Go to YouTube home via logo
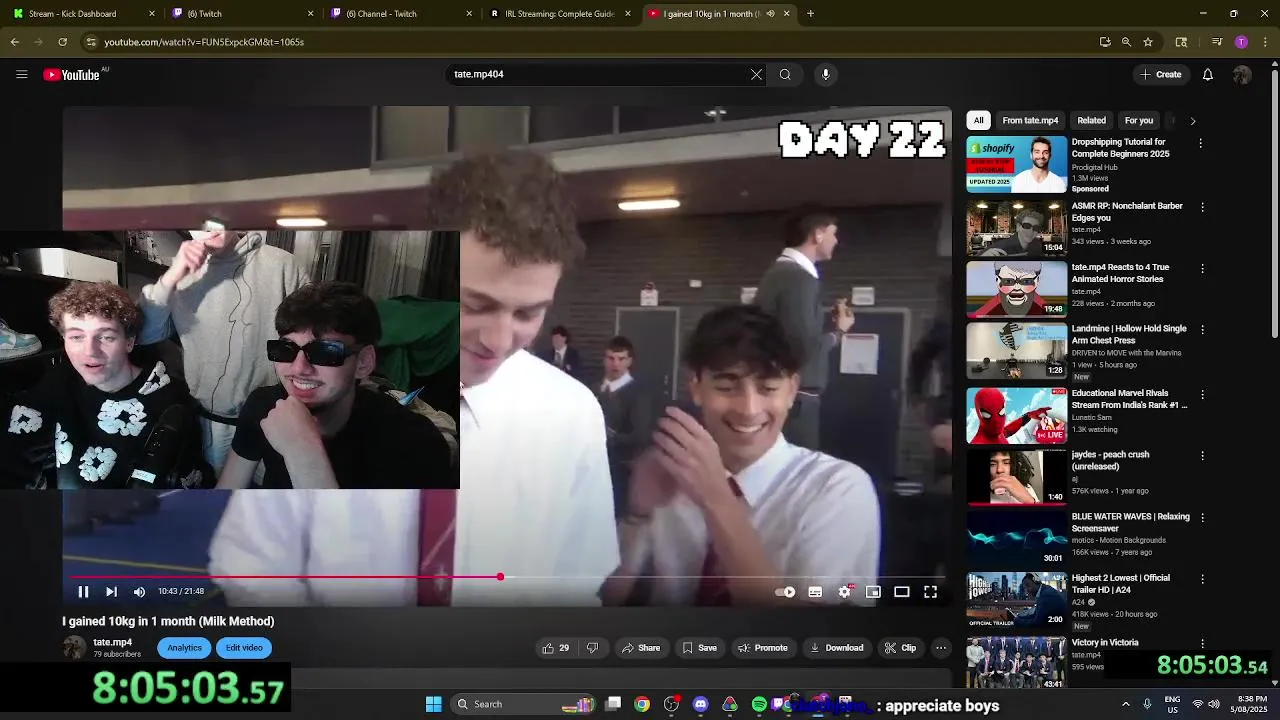The image size is (1280, 720). point(72,75)
